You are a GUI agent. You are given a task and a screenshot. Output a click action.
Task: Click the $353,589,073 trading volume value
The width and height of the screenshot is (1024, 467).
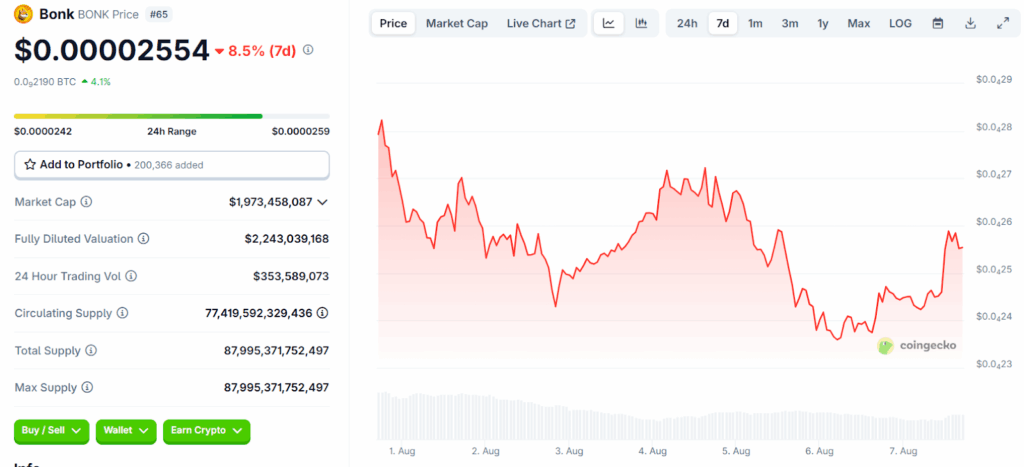[x=291, y=276]
